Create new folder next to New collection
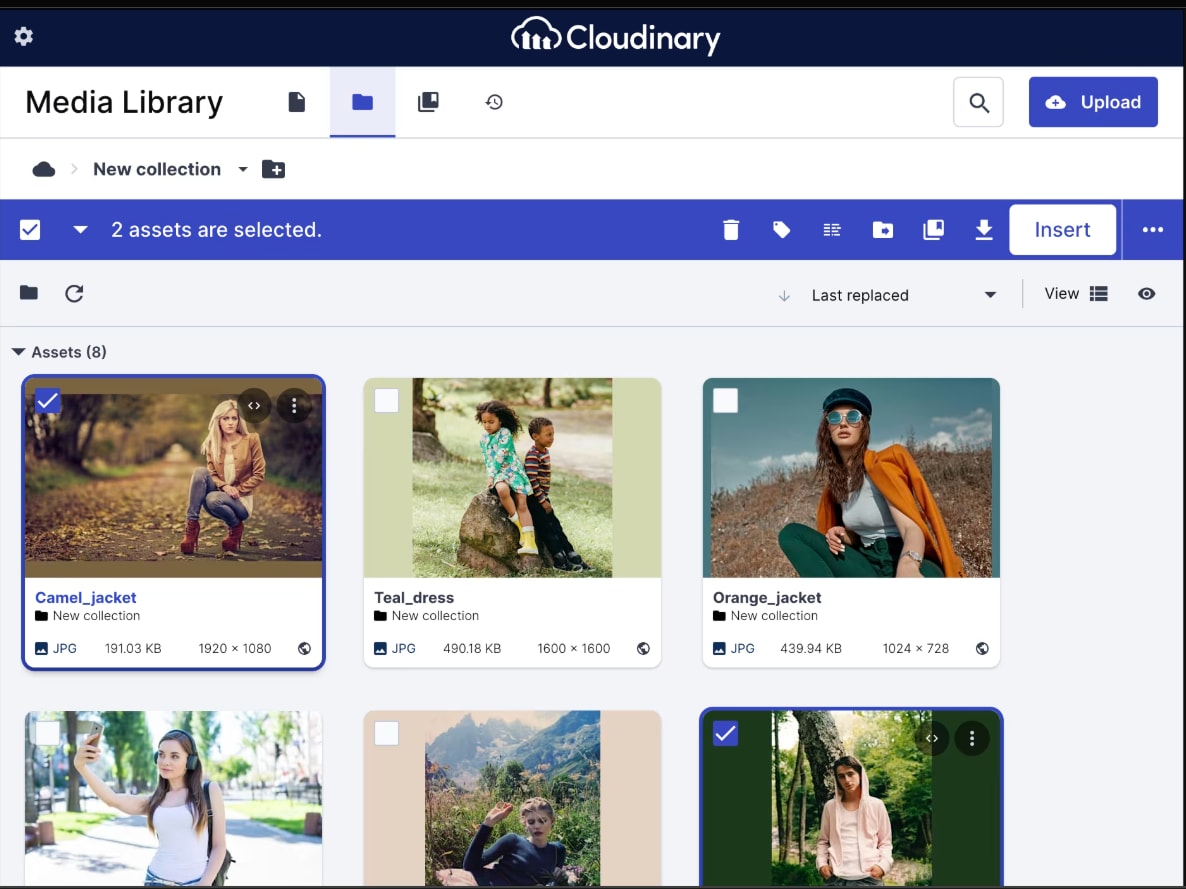The width and height of the screenshot is (1186, 889). [273, 169]
